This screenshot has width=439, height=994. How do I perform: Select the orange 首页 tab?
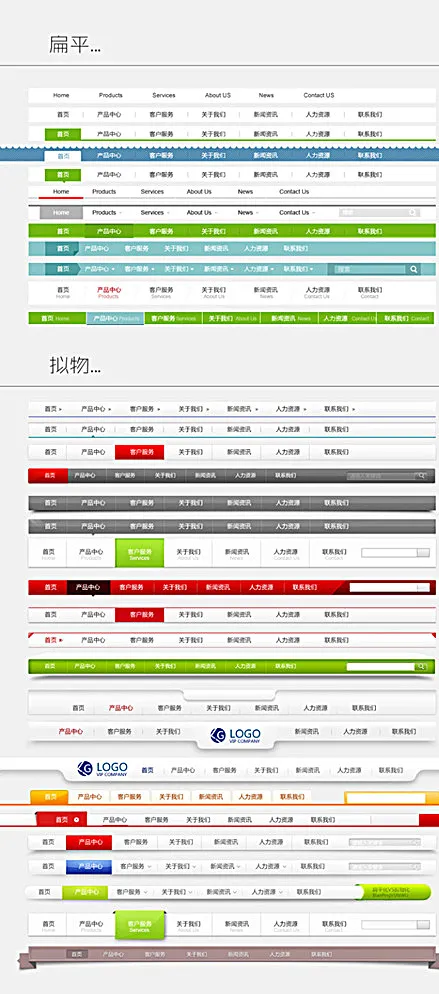[x=50, y=797]
